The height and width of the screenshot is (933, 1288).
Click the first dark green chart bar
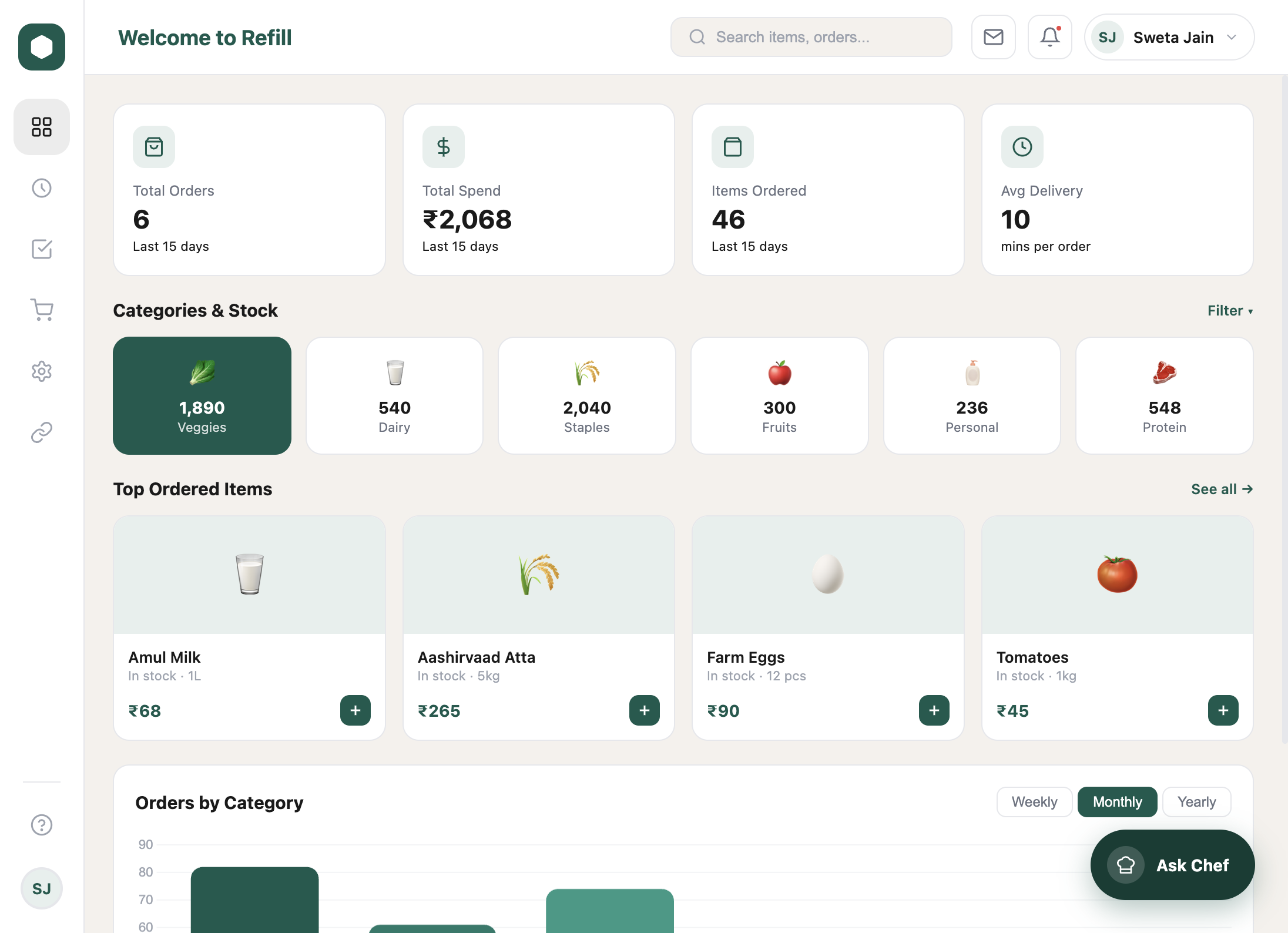click(255, 900)
